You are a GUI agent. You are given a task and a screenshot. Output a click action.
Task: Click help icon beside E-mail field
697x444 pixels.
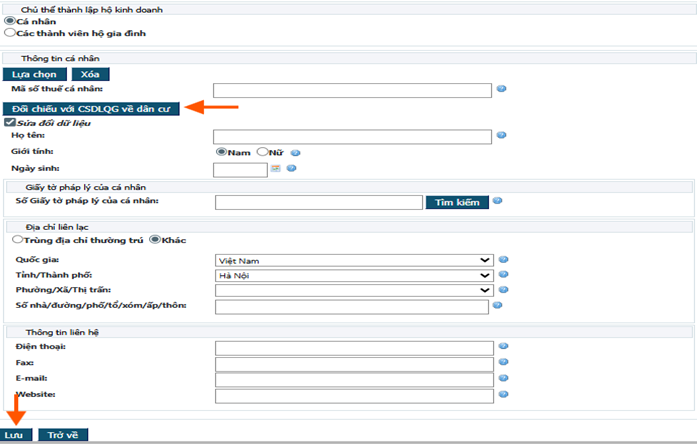[x=503, y=378]
